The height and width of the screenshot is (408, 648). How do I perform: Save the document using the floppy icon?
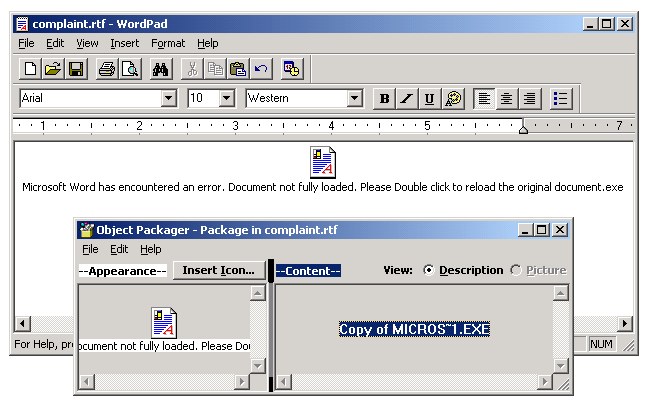pos(75,69)
